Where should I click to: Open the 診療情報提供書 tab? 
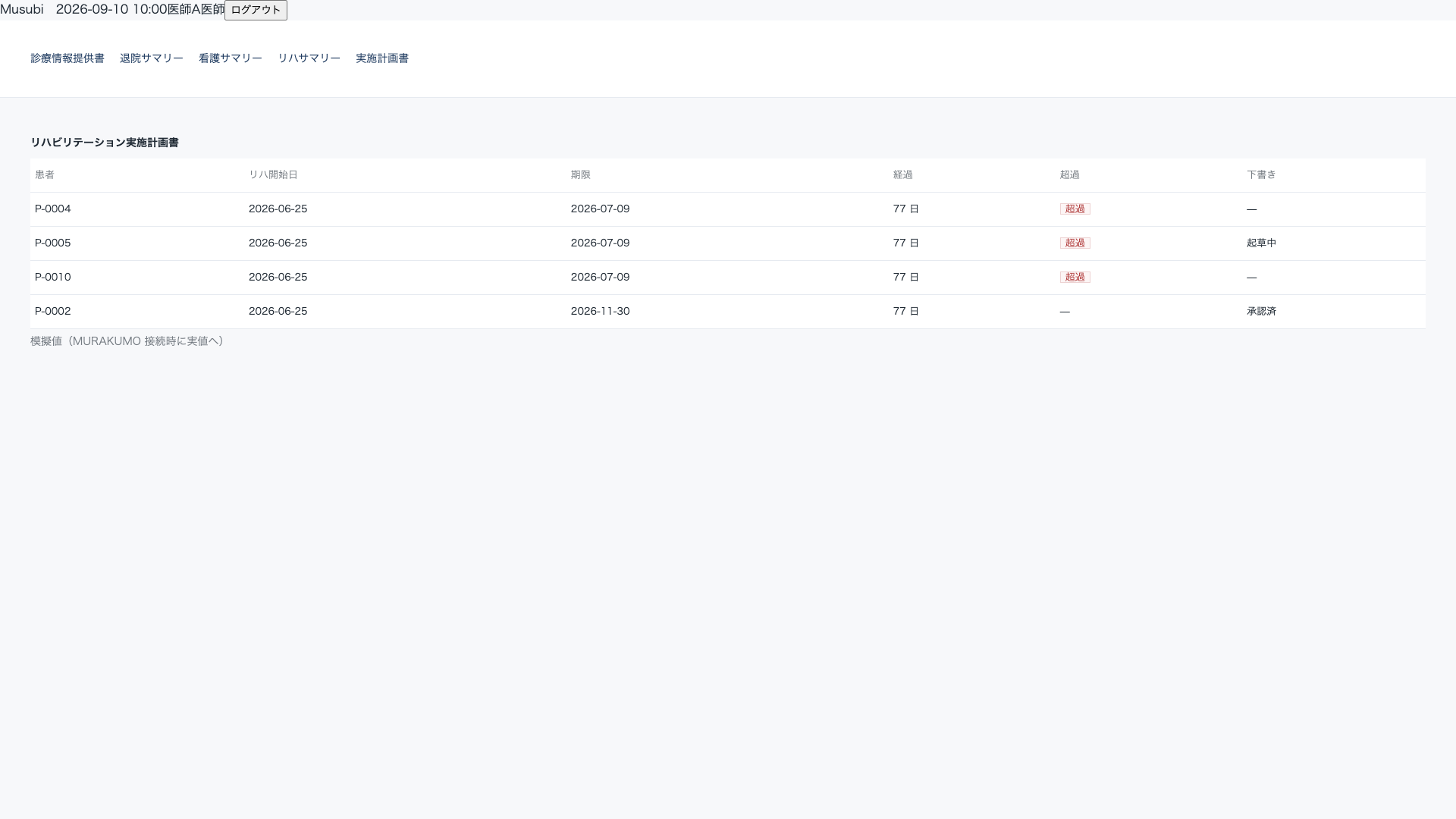[67, 58]
